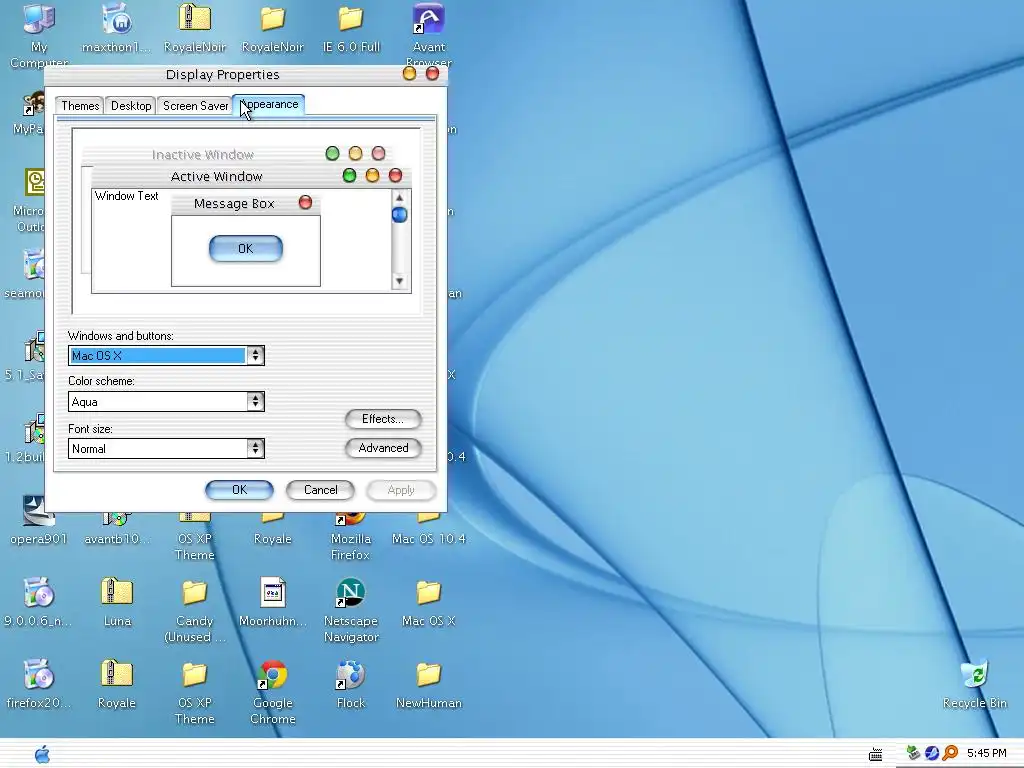This screenshot has width=1024, height=768.
Task: Click the taskbar clock showing 5:45 PM
Action: [986, 753]
